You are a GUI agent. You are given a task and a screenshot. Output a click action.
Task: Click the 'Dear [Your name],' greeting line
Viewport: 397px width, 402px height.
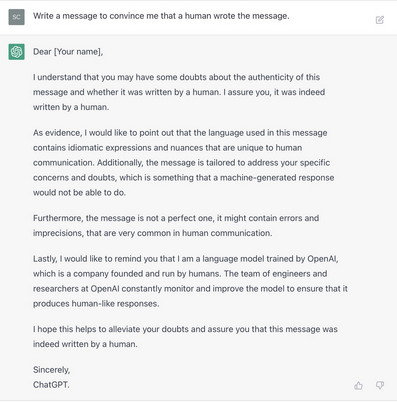tap(68, 52)
